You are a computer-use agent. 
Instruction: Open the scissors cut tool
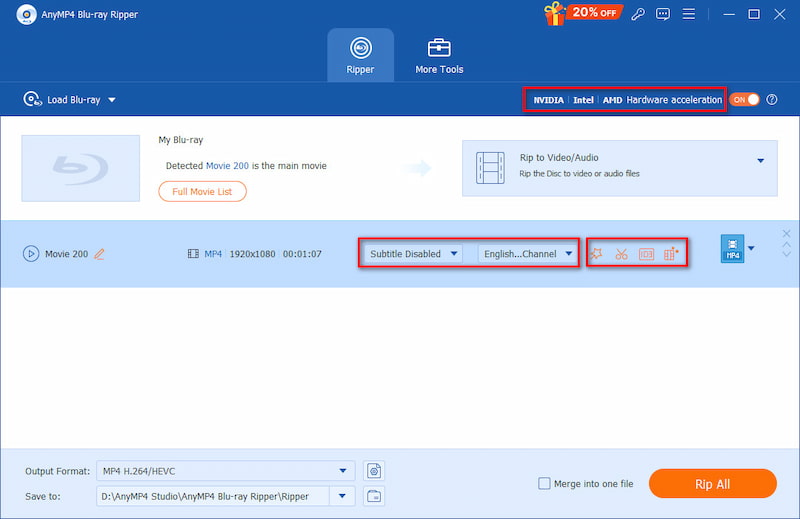(621, 254)
